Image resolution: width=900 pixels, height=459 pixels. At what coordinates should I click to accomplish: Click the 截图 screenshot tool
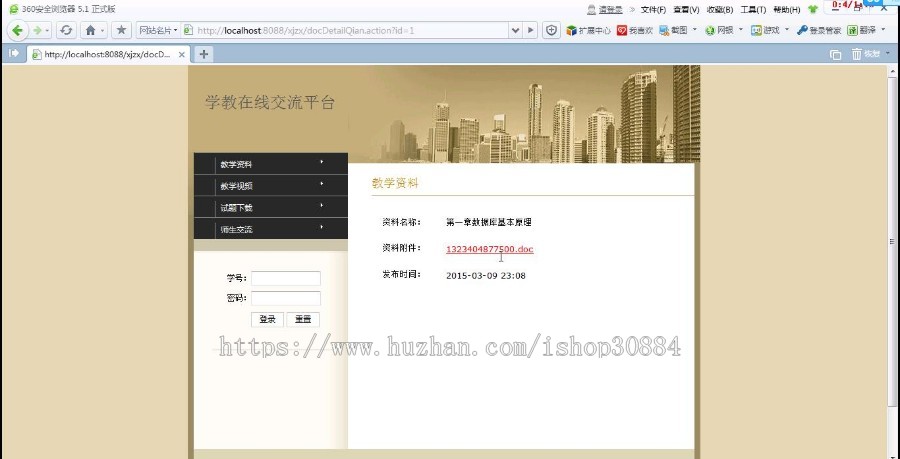[x=673, y=30]
